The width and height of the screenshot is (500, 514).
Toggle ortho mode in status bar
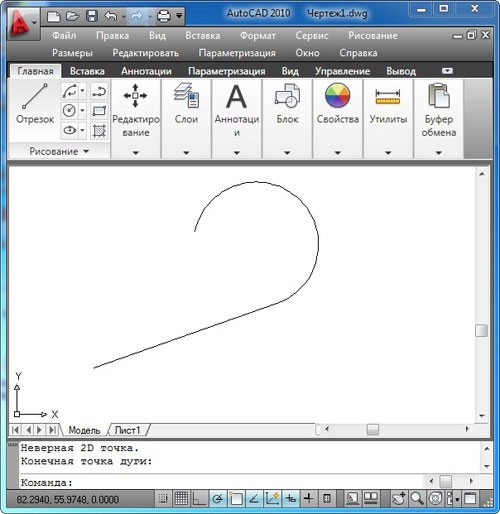click(199, 499)
